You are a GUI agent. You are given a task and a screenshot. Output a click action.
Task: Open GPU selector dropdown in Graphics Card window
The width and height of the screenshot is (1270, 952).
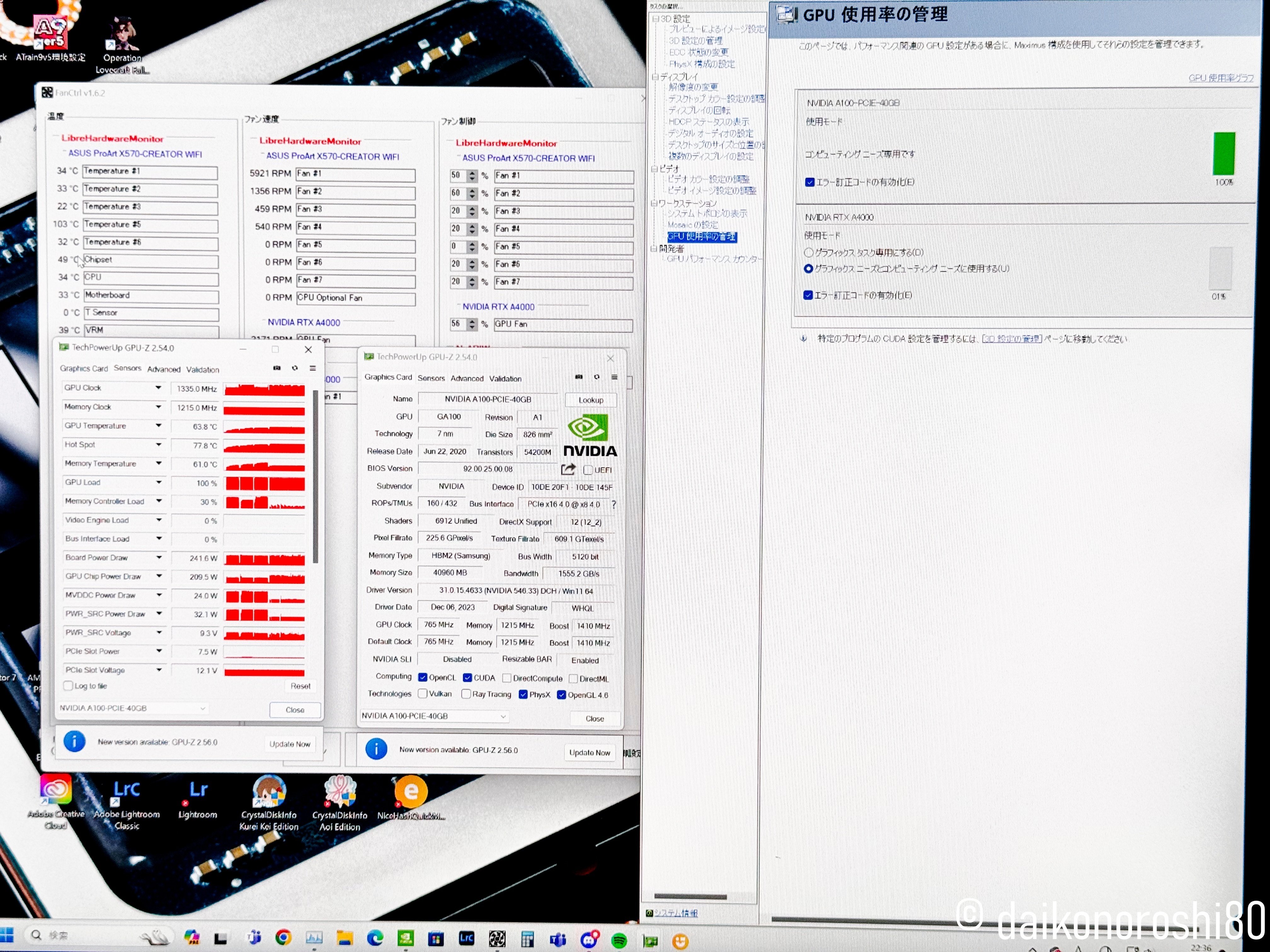click(435, 716)
